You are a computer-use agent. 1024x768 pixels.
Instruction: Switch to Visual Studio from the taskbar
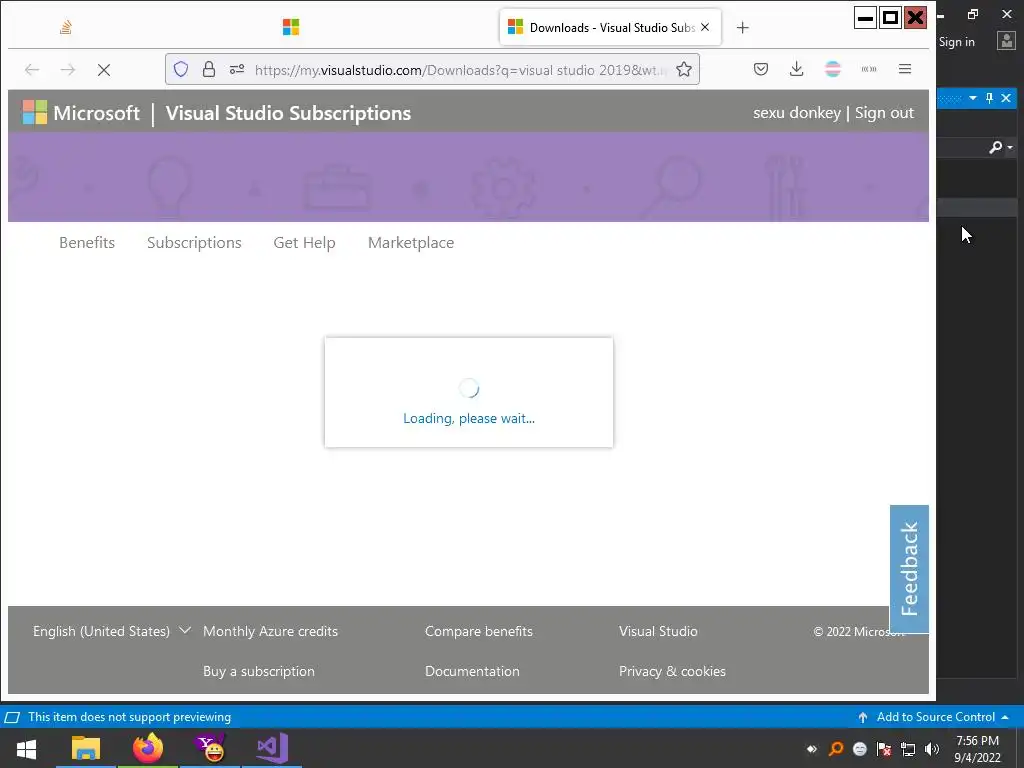[272, 749]
